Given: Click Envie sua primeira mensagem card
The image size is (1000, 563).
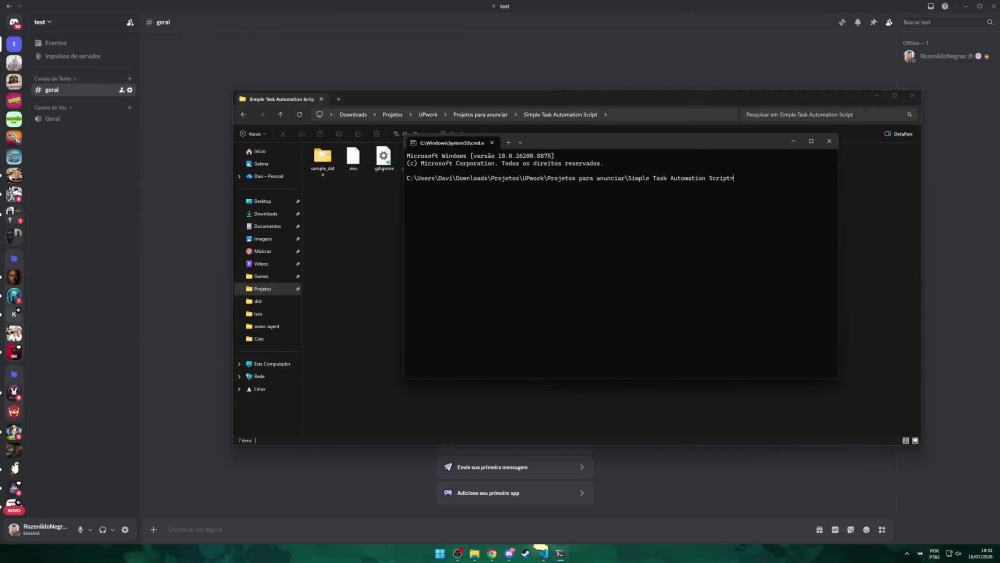Looking at the screenshot, I should click(515, 467).
